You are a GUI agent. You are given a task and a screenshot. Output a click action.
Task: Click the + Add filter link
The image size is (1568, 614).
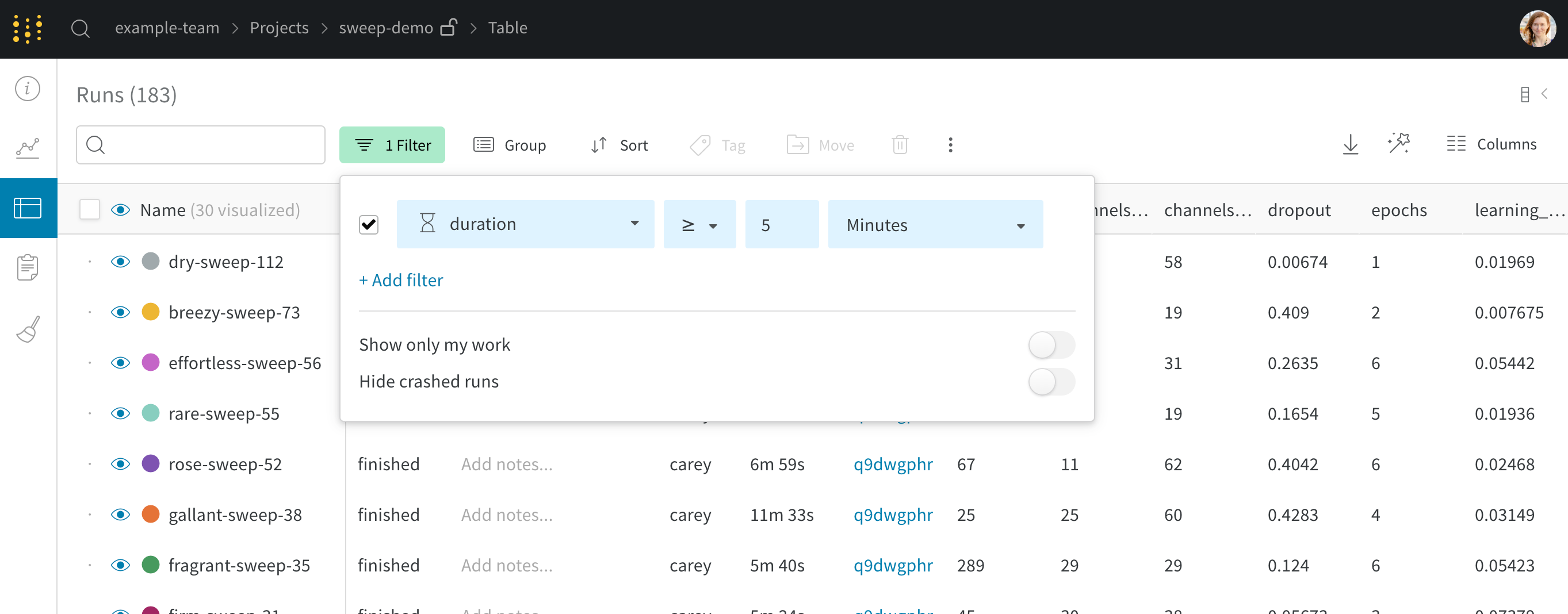click(401, 281)
